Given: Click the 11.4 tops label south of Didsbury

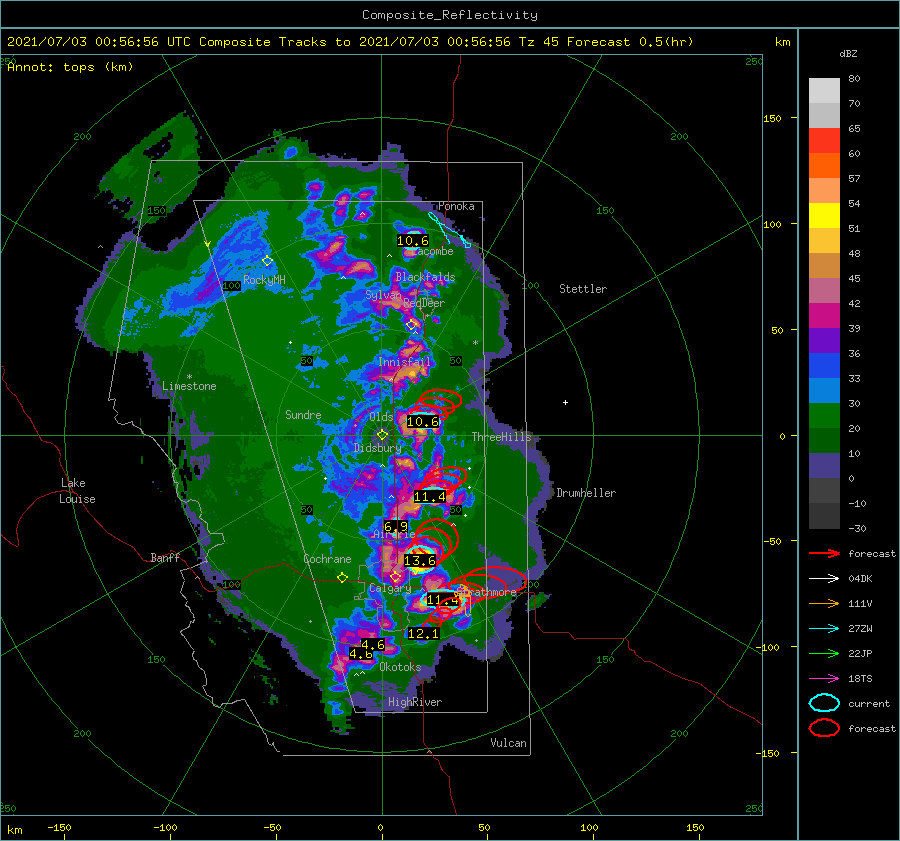Looking at the screenshot, I should click(429, 497).
